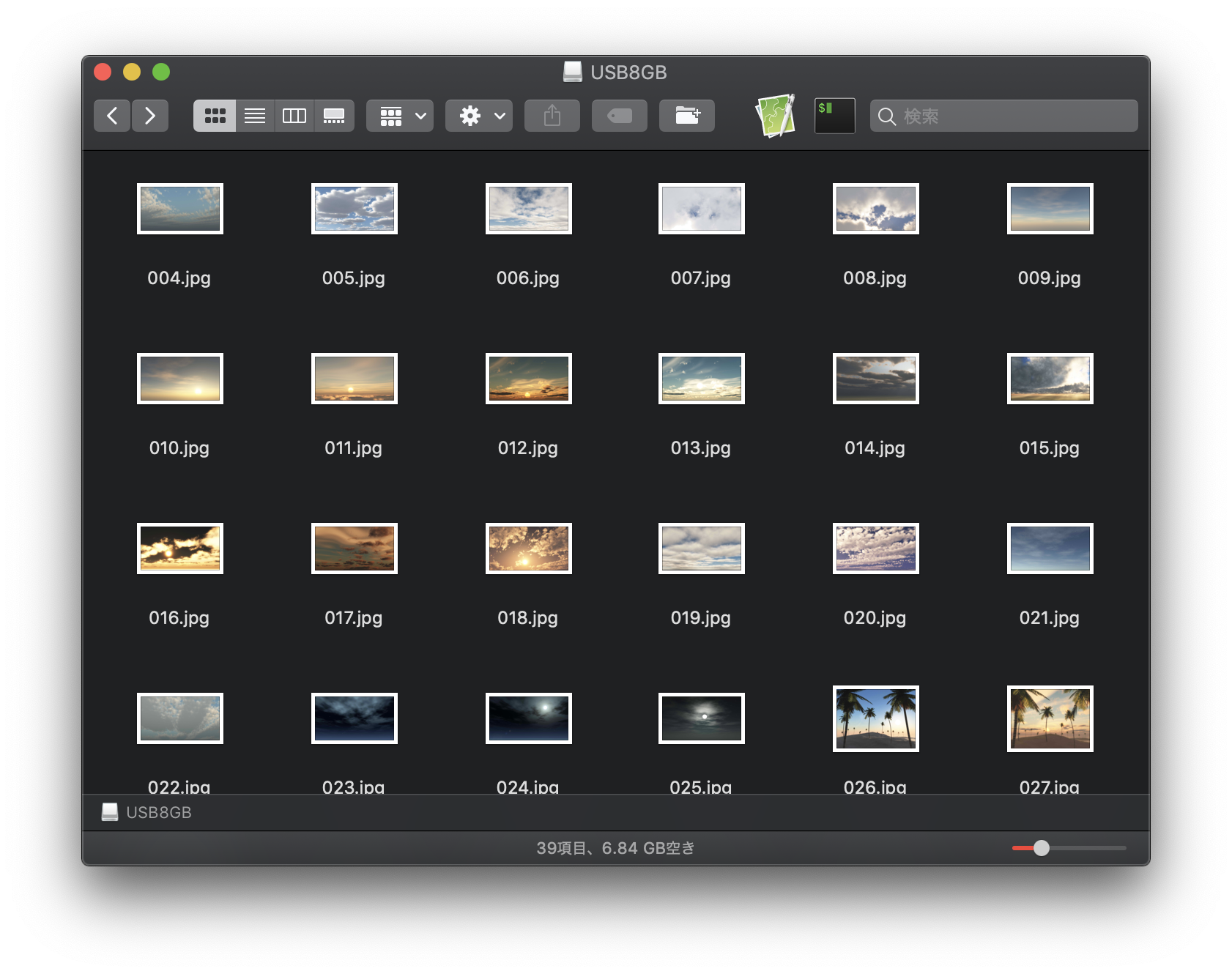
Task: Select the 026.jpg palm tree thumbnail
Action: point(875,718)
